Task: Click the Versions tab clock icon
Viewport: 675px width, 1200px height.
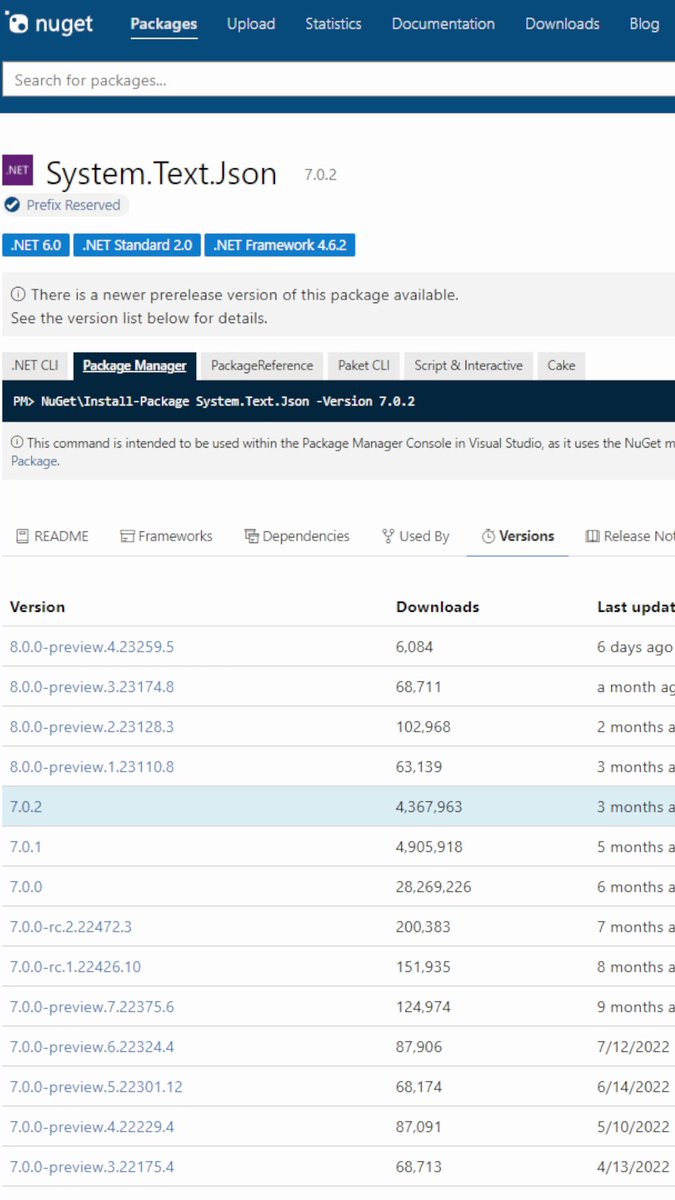Action: coord(488,536)
